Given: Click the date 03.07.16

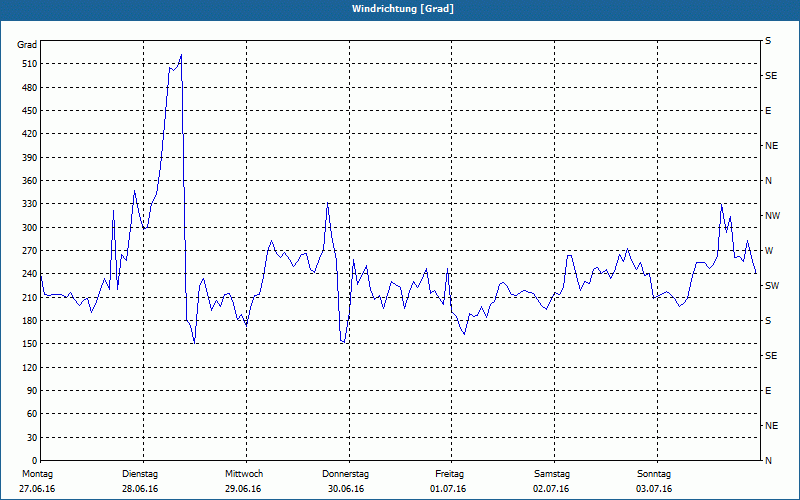Looking at the screenshot, I should pyautogui.click(x=654, y=489).
